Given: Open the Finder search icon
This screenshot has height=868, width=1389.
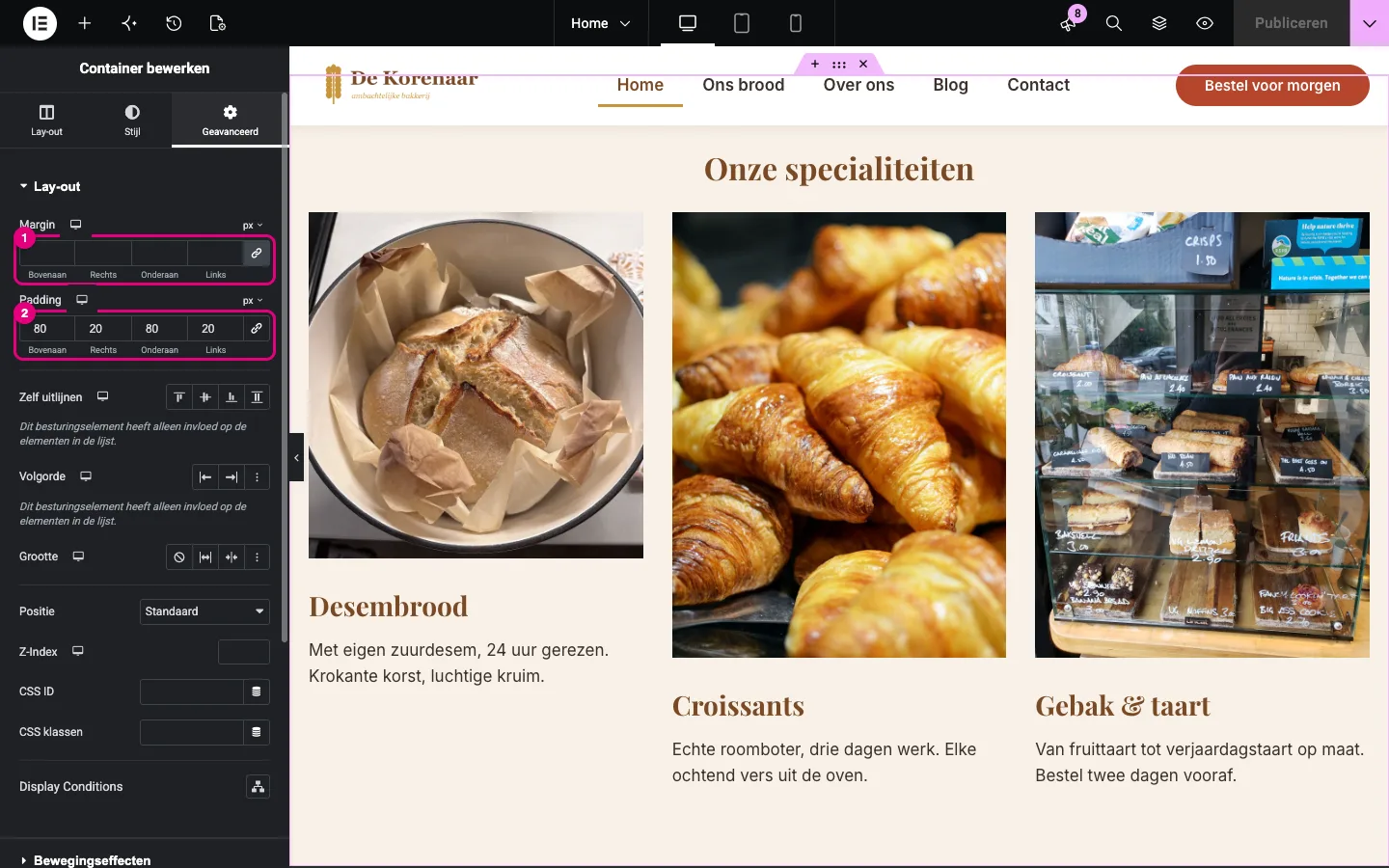Looking at the screenshot, I should click(1114, 23).
